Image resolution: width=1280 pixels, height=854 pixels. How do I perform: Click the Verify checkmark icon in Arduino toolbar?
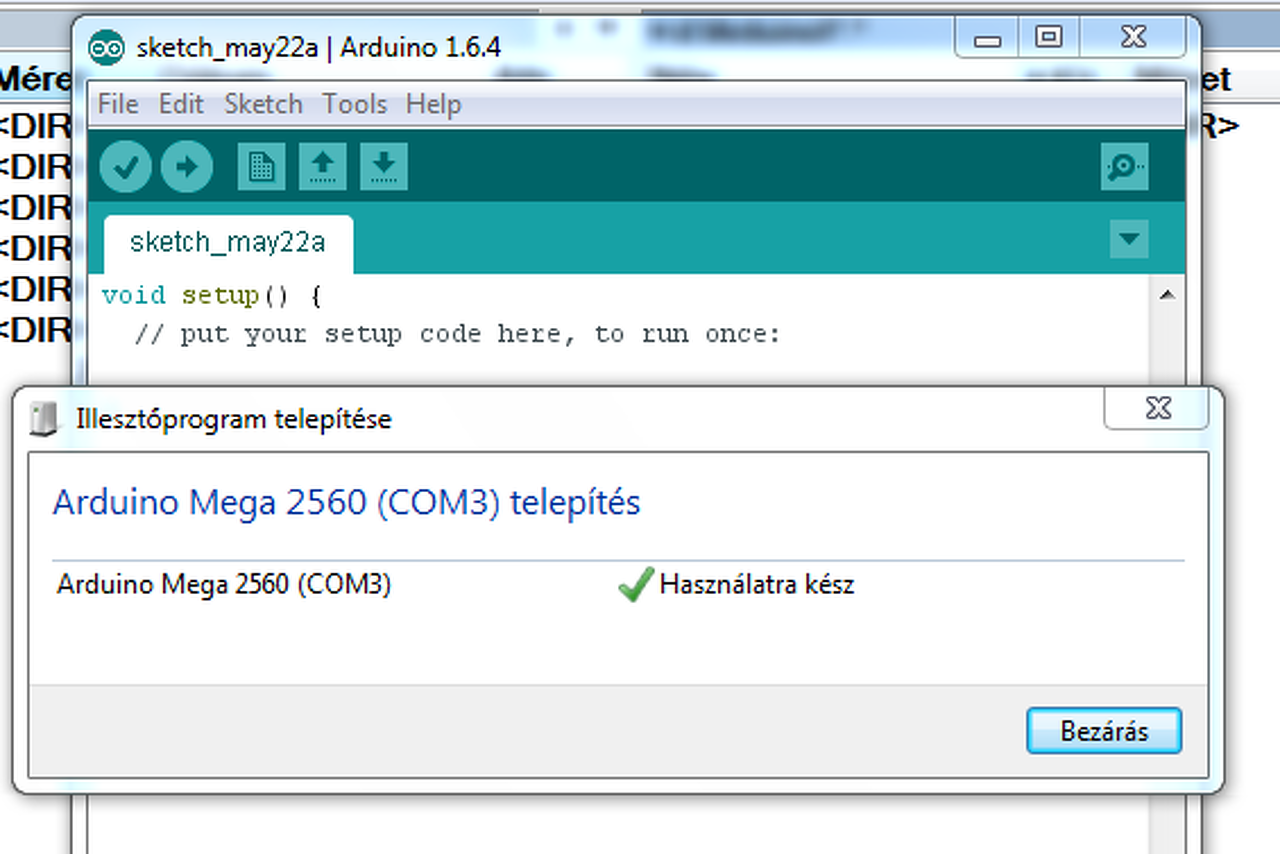point(126,167)
